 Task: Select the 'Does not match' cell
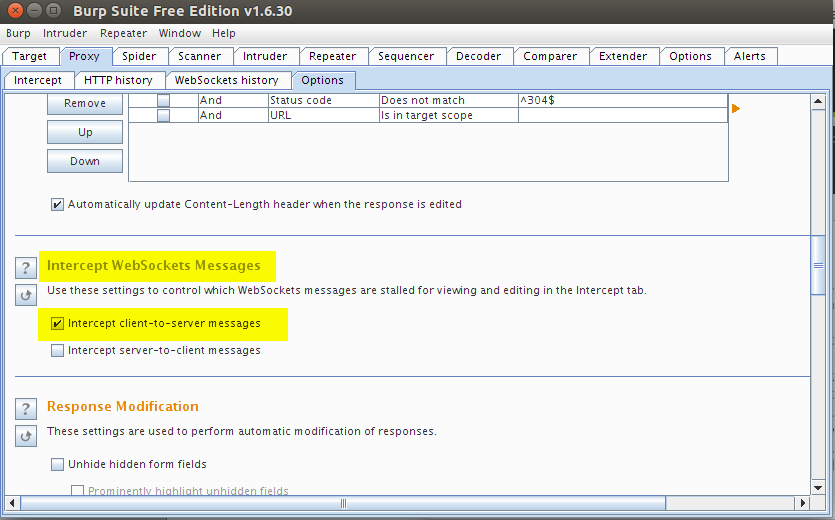pos(448,100)
